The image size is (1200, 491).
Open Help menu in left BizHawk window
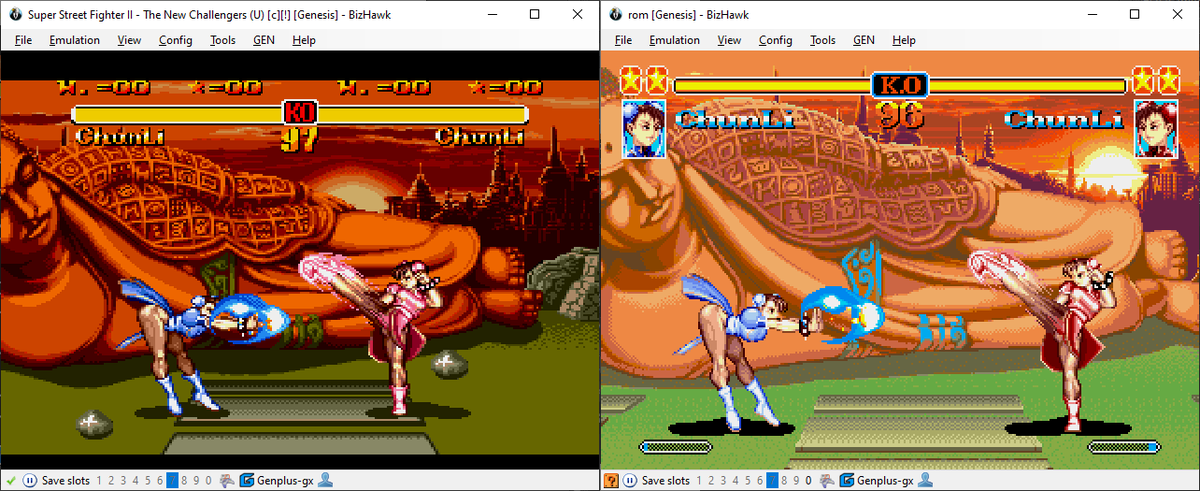(304, 40)
